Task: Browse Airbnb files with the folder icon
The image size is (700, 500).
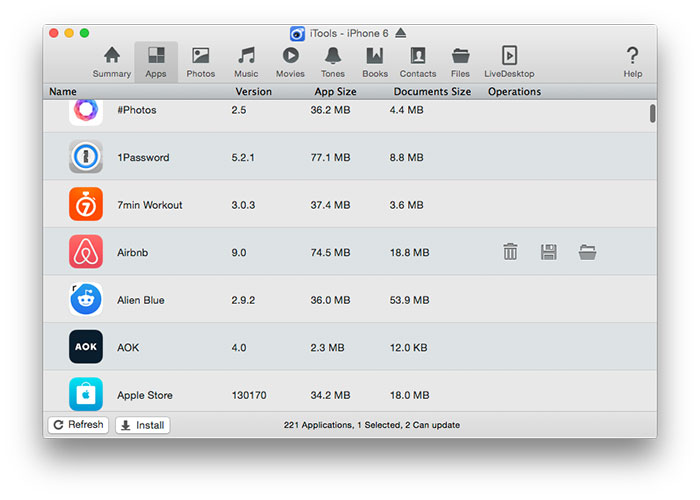Action: [x=588, y=252]
